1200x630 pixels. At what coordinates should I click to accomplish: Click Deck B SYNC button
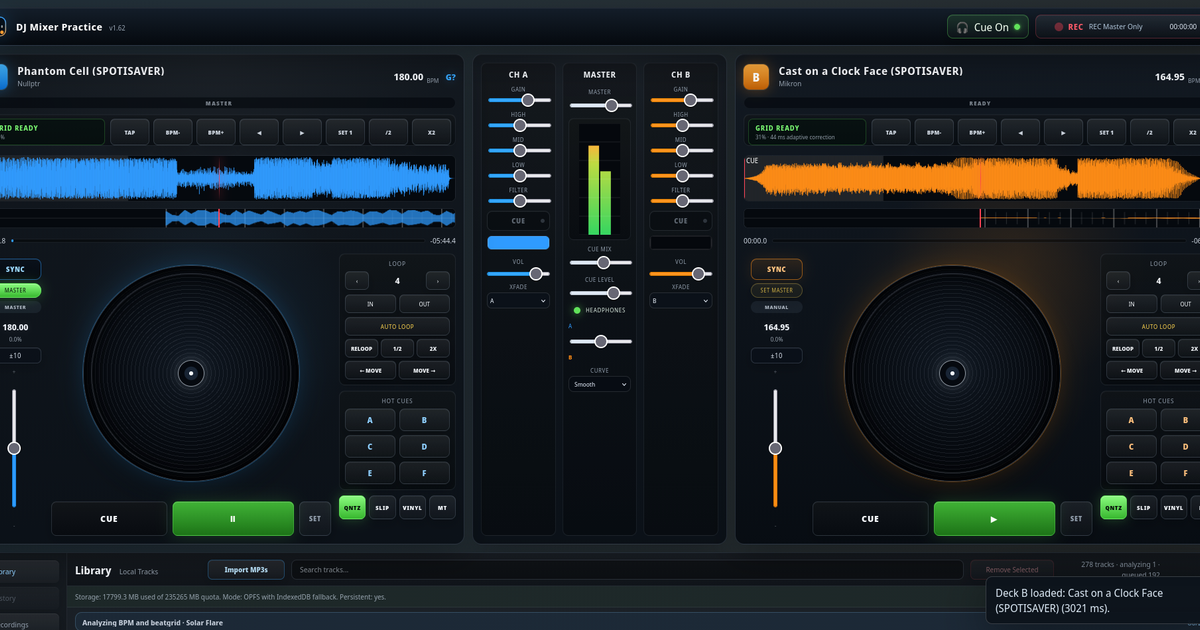(x=777, y=269)
